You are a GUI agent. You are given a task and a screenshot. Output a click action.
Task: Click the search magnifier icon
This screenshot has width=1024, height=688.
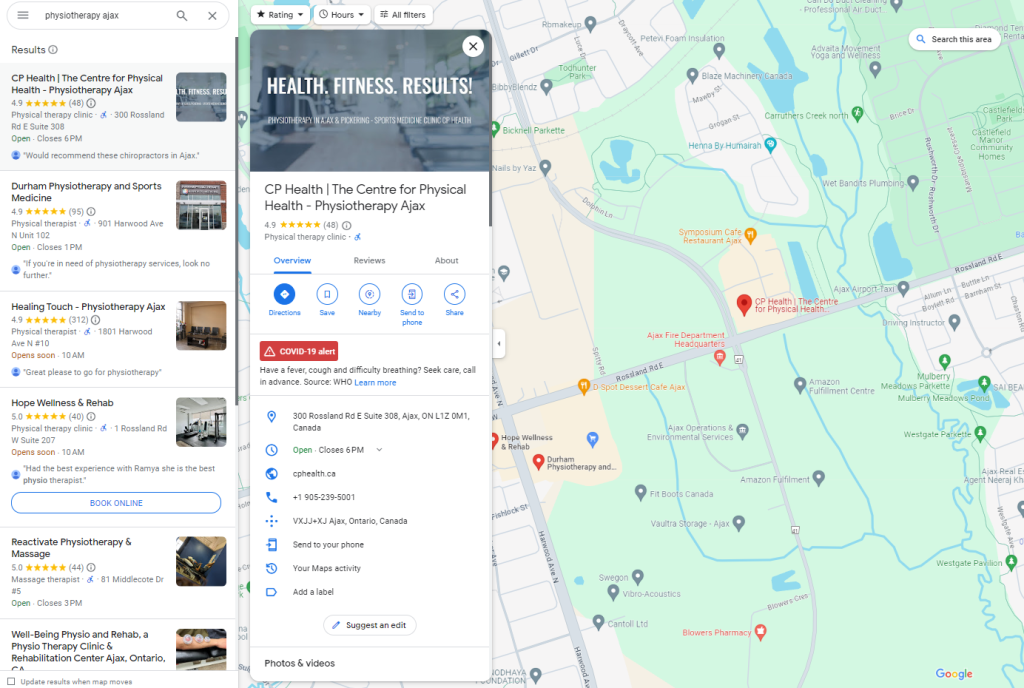pos(182,16)
